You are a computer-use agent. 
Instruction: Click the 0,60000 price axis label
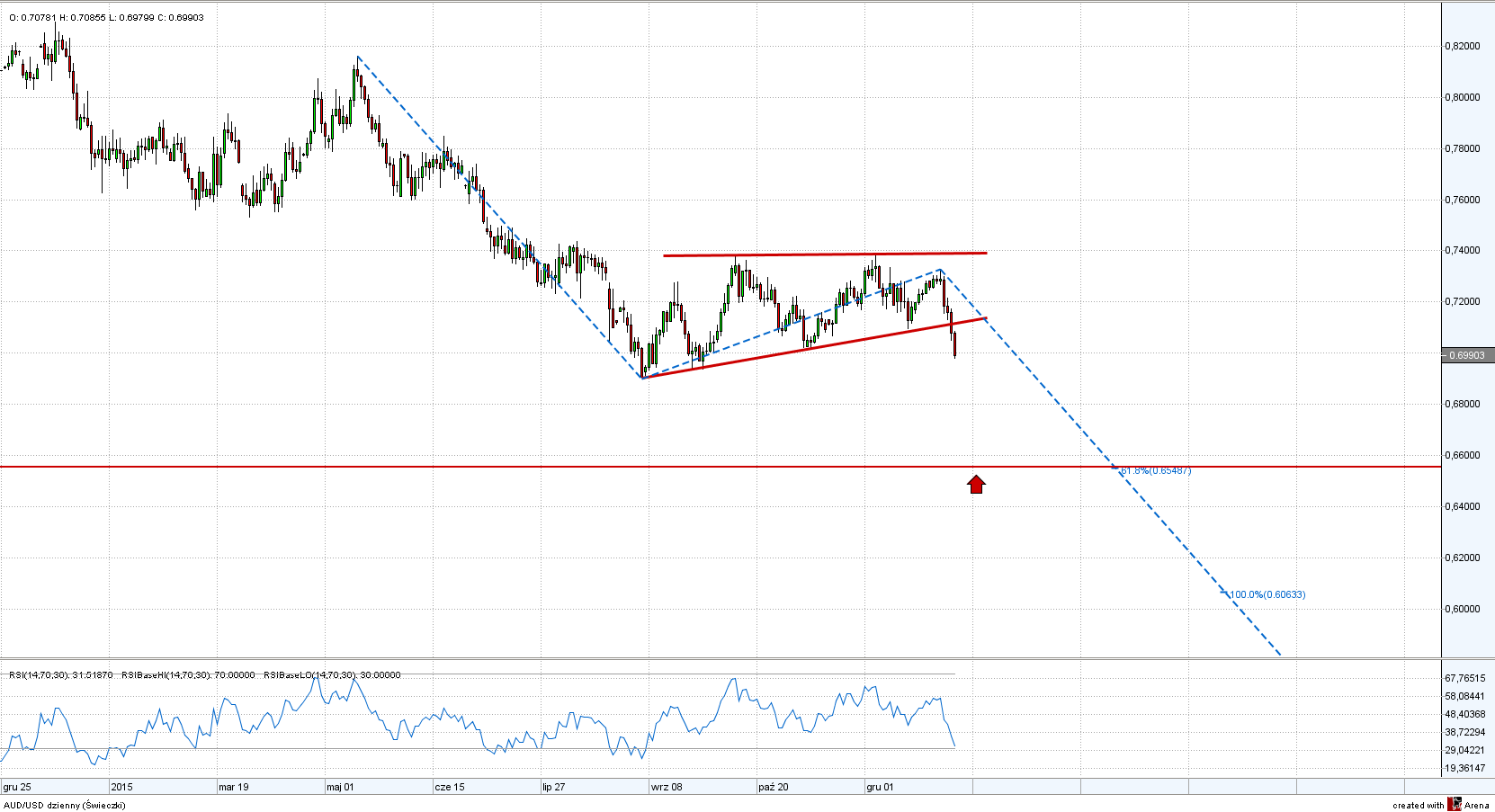coord(1463,609)
